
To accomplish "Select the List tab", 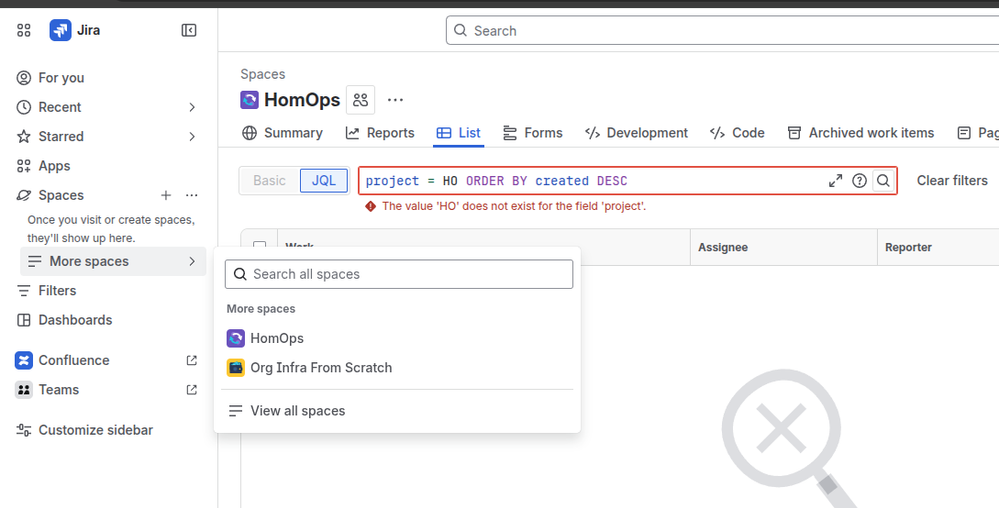I will click(x=459, y=133).
